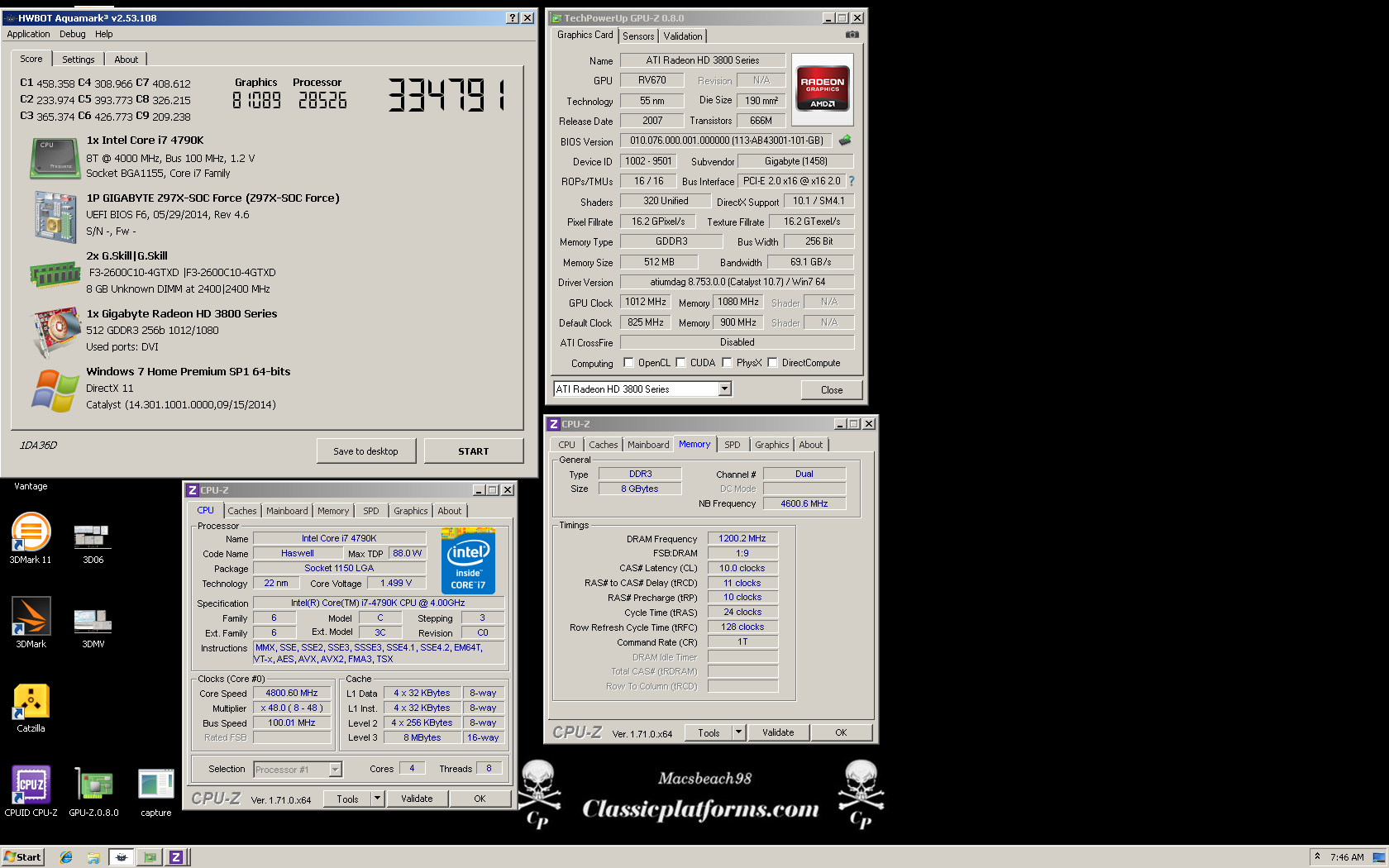Click the RAM stick icon in Aquamark

(x=55, y=274)
